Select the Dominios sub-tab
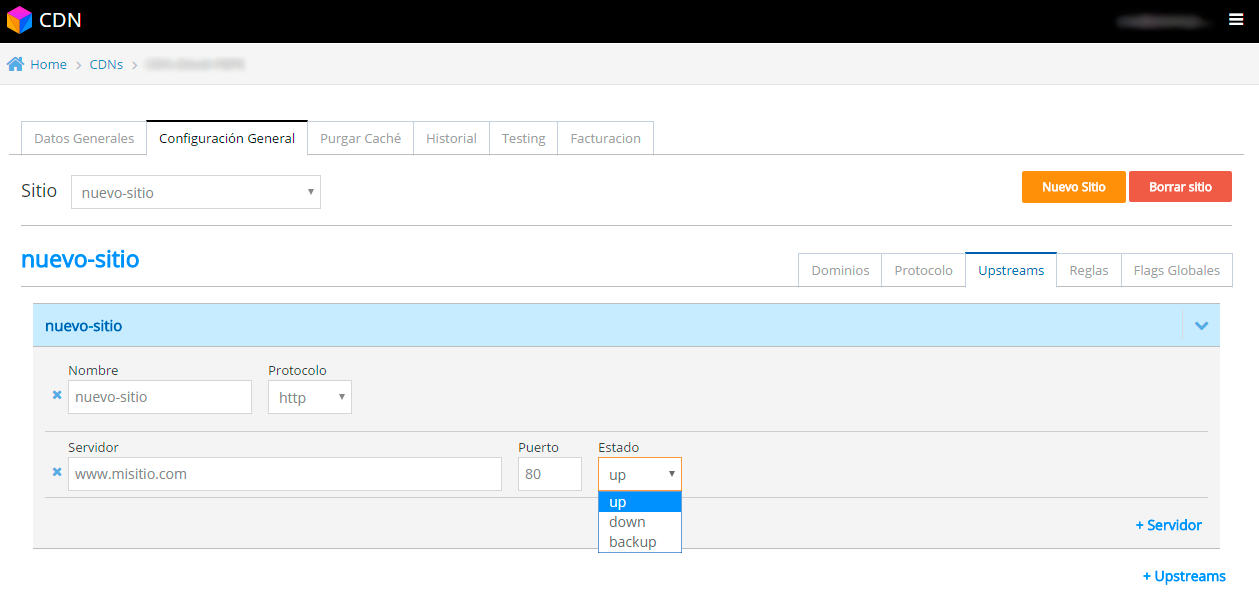This screenshot has height=615, width=1259. [840, 270]
